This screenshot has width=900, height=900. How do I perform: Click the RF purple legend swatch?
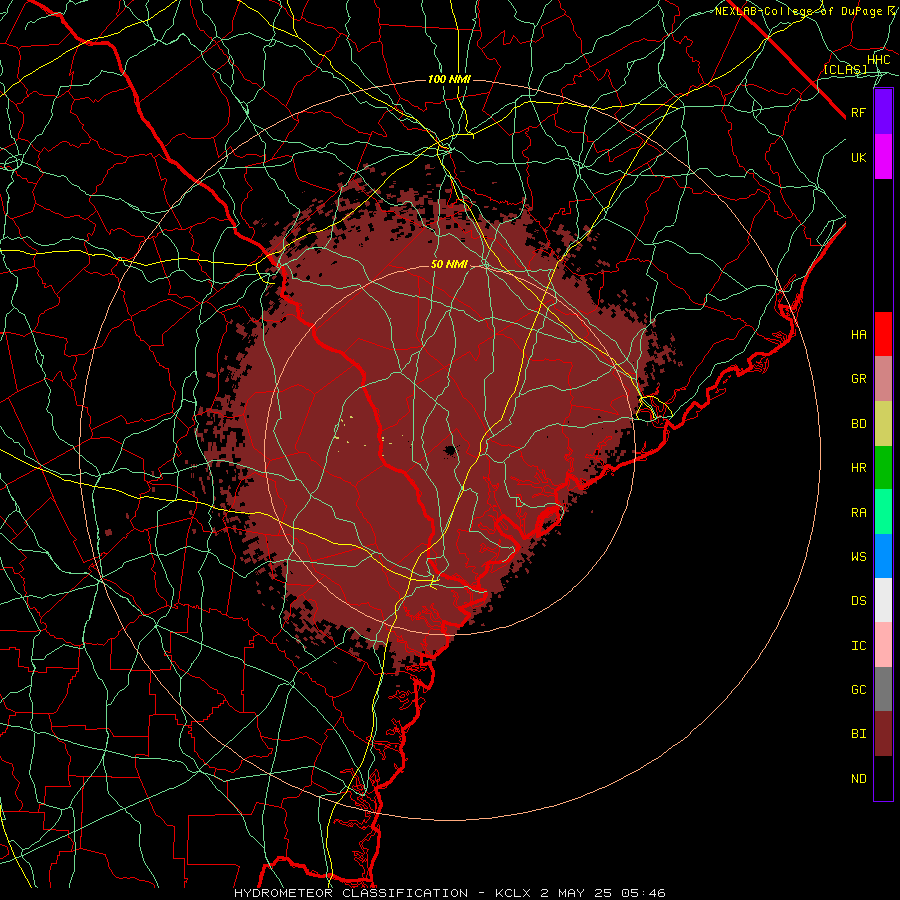click(x=883, y=112)
